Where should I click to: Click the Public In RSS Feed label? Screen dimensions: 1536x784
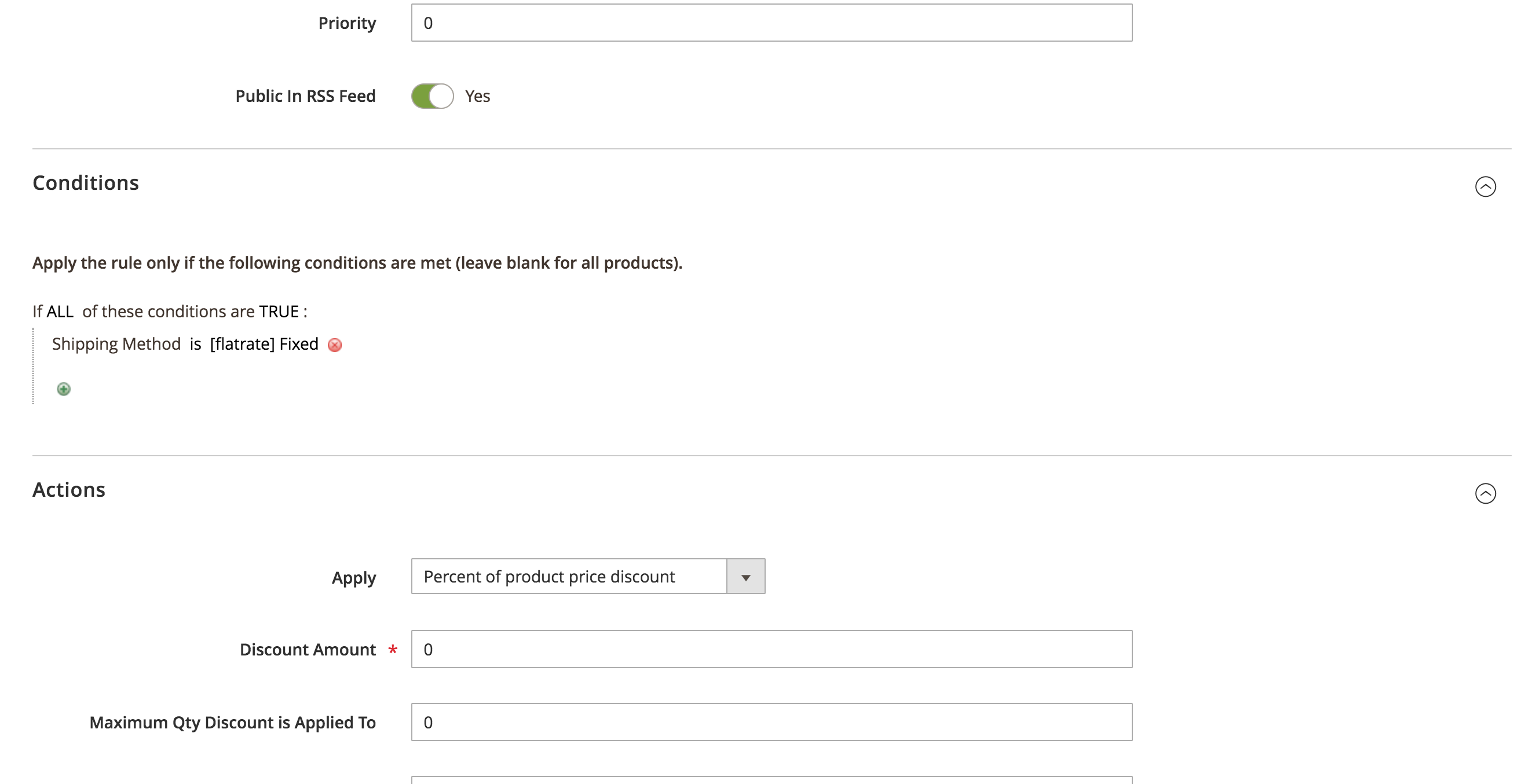click(x=305, y=96)
